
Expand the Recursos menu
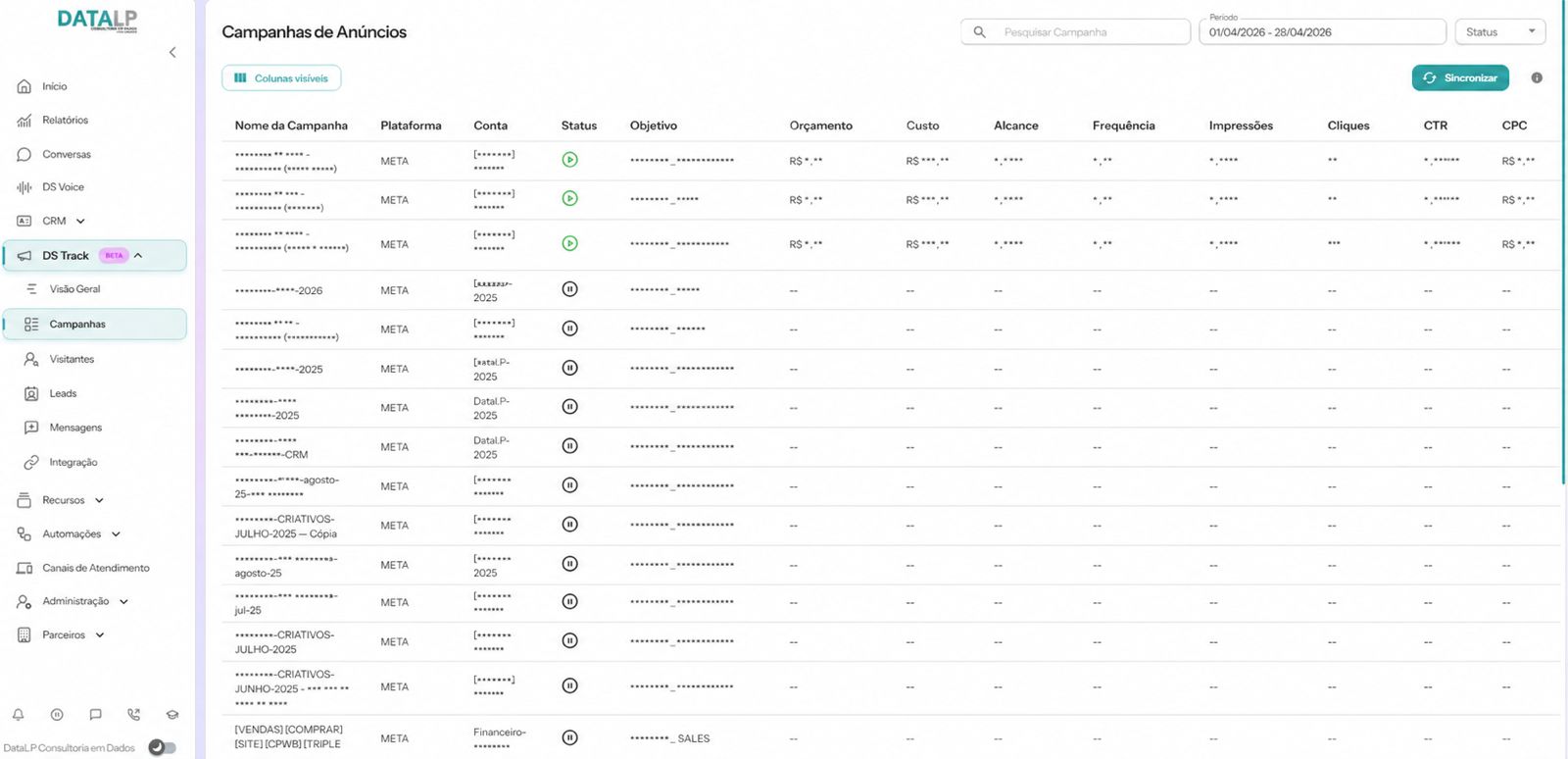99,500
